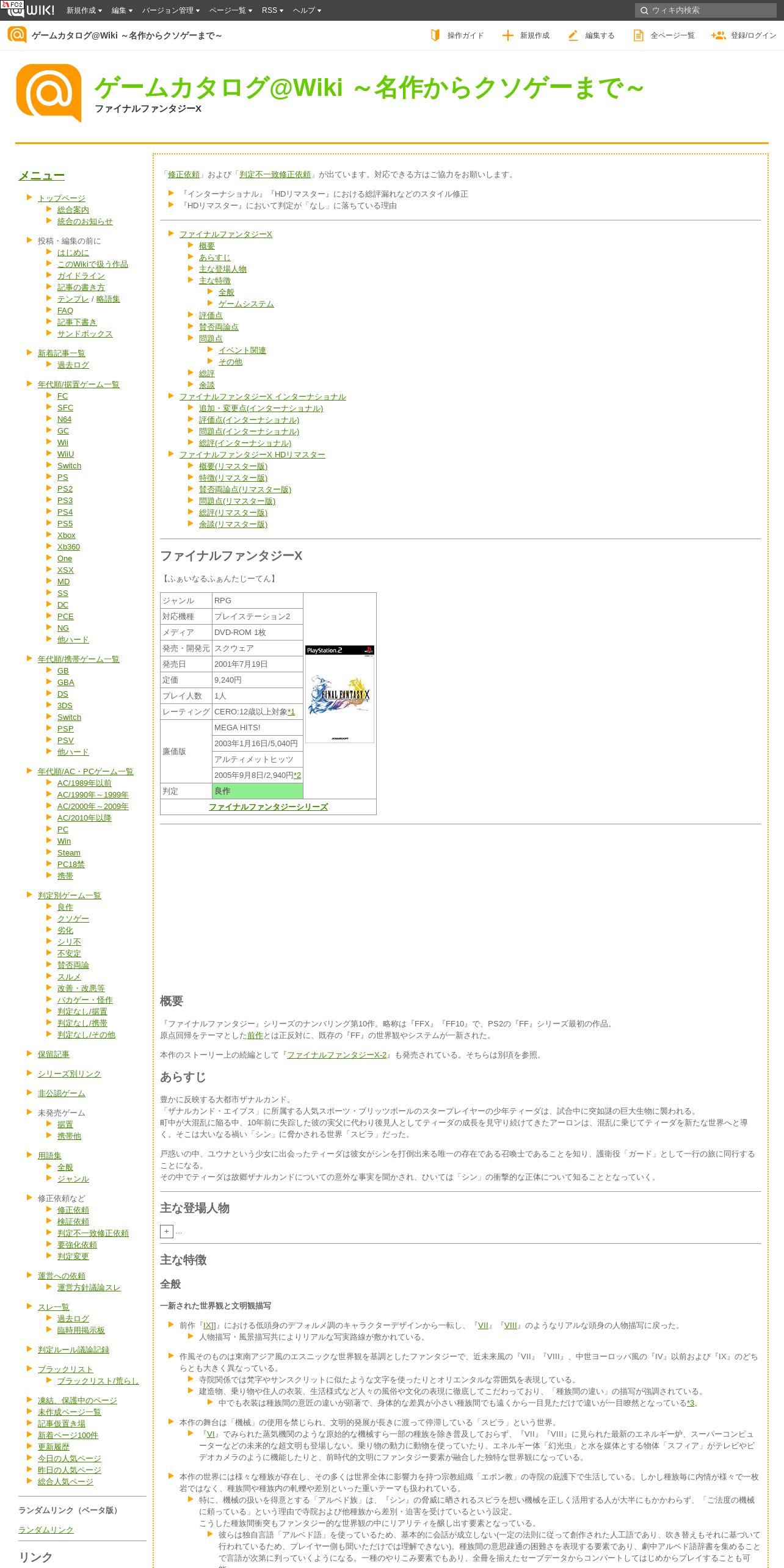
Task: Open the バージョン管理 dropdown menu
Action: point(171,10)
